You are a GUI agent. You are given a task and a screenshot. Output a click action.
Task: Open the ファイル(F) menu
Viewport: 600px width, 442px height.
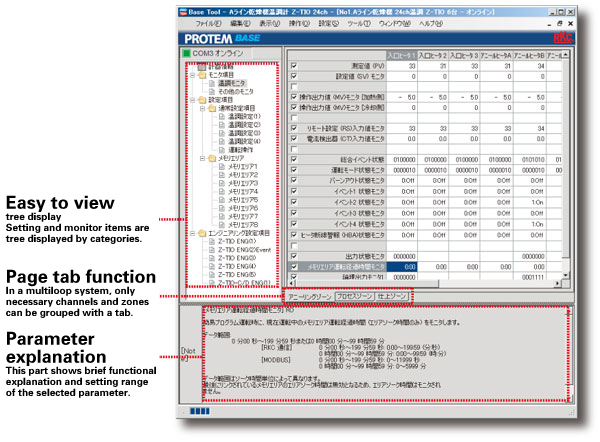(x=209, y=24)
